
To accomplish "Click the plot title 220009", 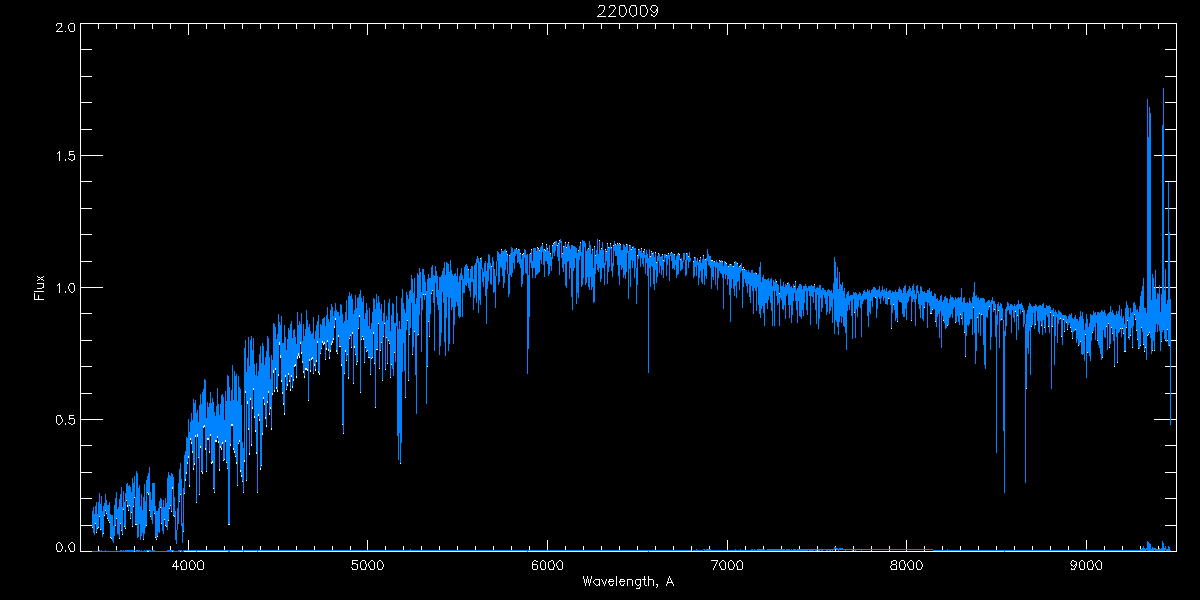I will pos(627,11).
